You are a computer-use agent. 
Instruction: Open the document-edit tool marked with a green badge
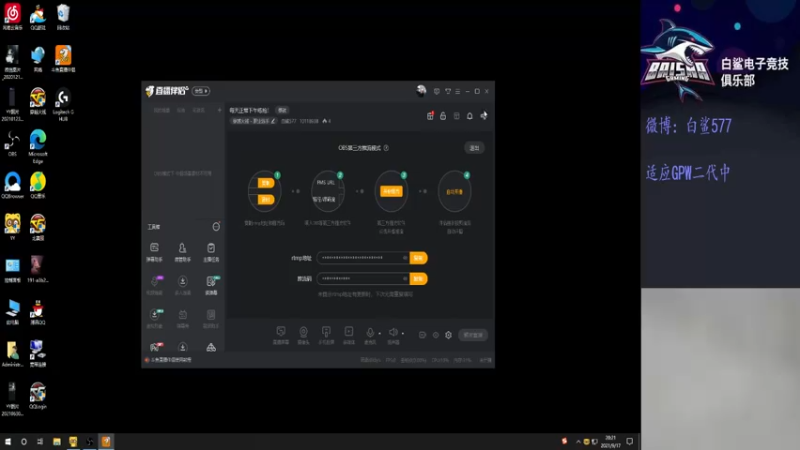tap(211, 285)
